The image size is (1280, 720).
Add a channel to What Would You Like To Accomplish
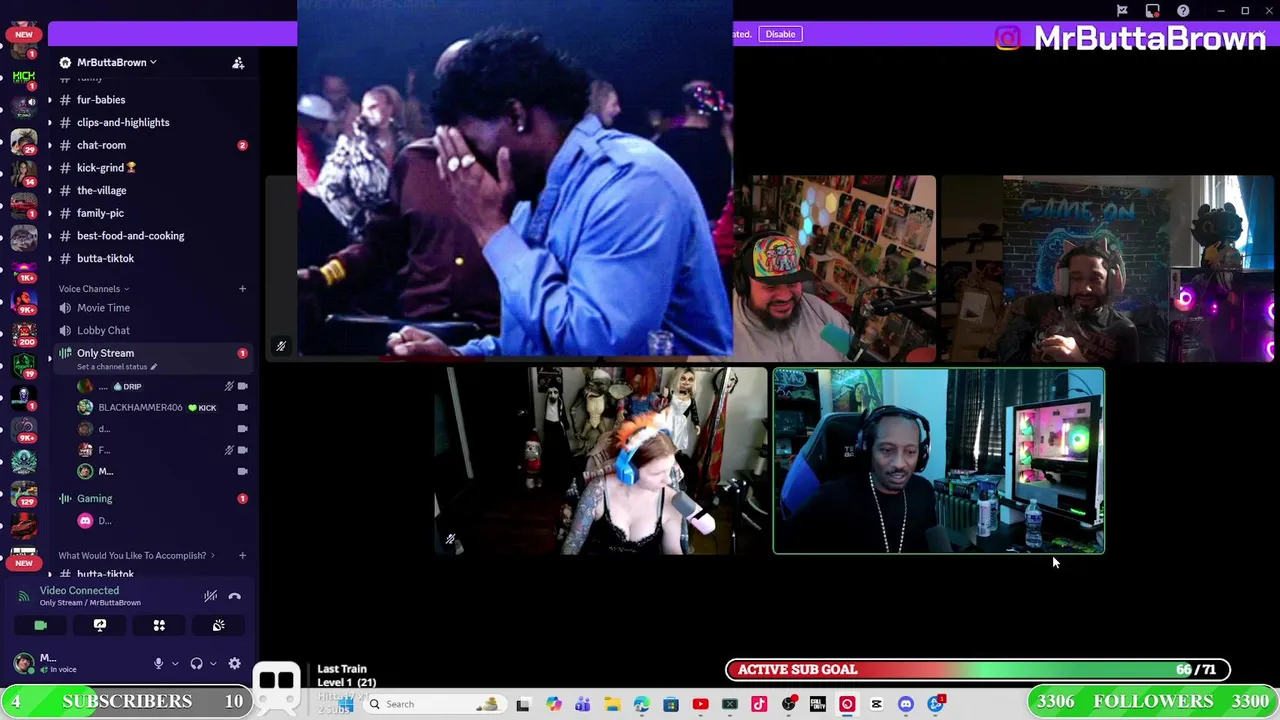click(242, 555)
